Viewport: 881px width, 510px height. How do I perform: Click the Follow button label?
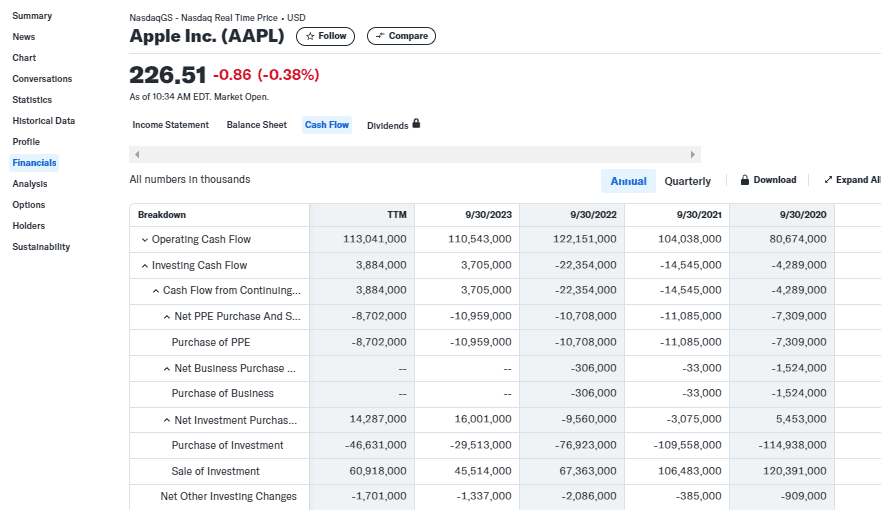point(332,36)
